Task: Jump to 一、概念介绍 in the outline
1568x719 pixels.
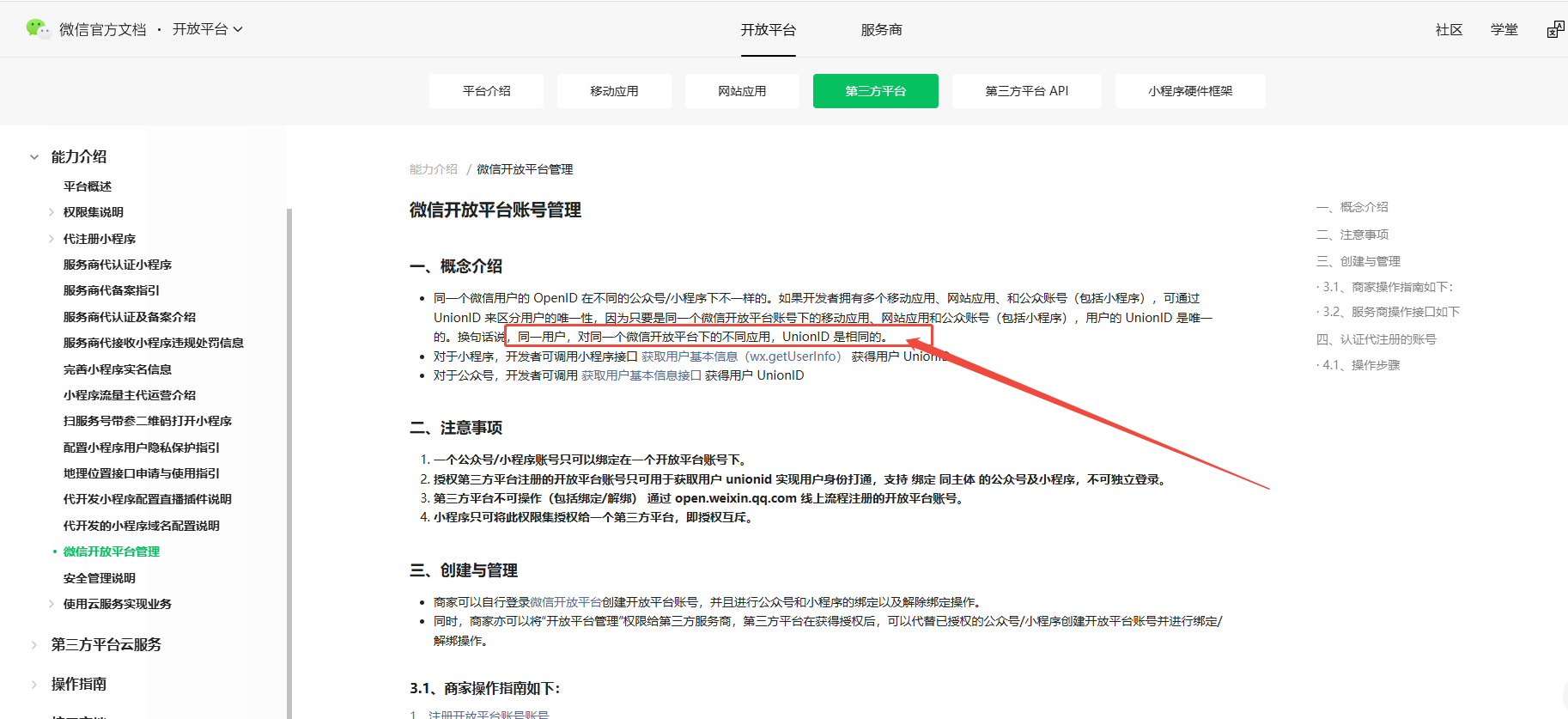Action: (1352, 207)
